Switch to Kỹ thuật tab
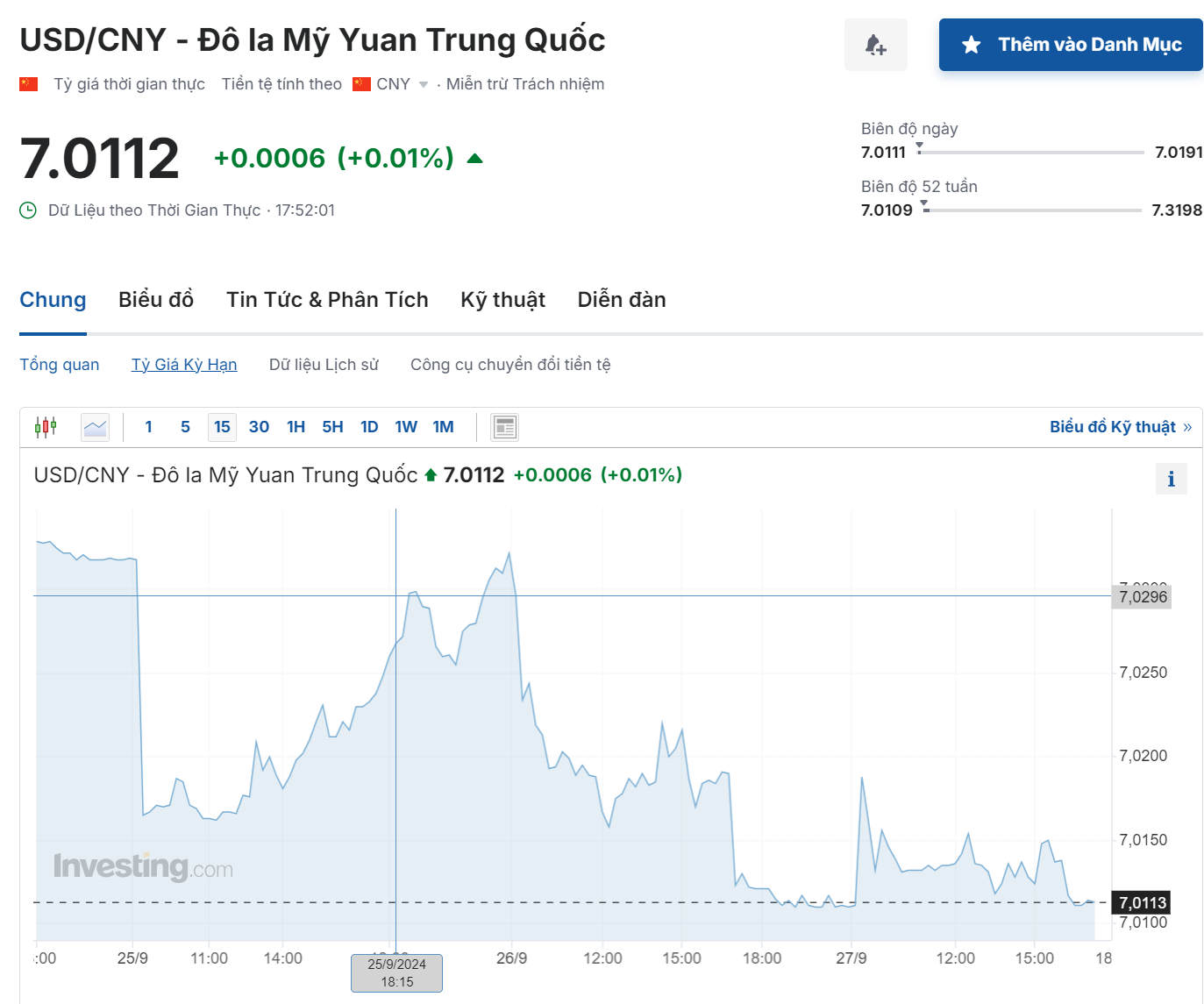 [x=502, y=300]
